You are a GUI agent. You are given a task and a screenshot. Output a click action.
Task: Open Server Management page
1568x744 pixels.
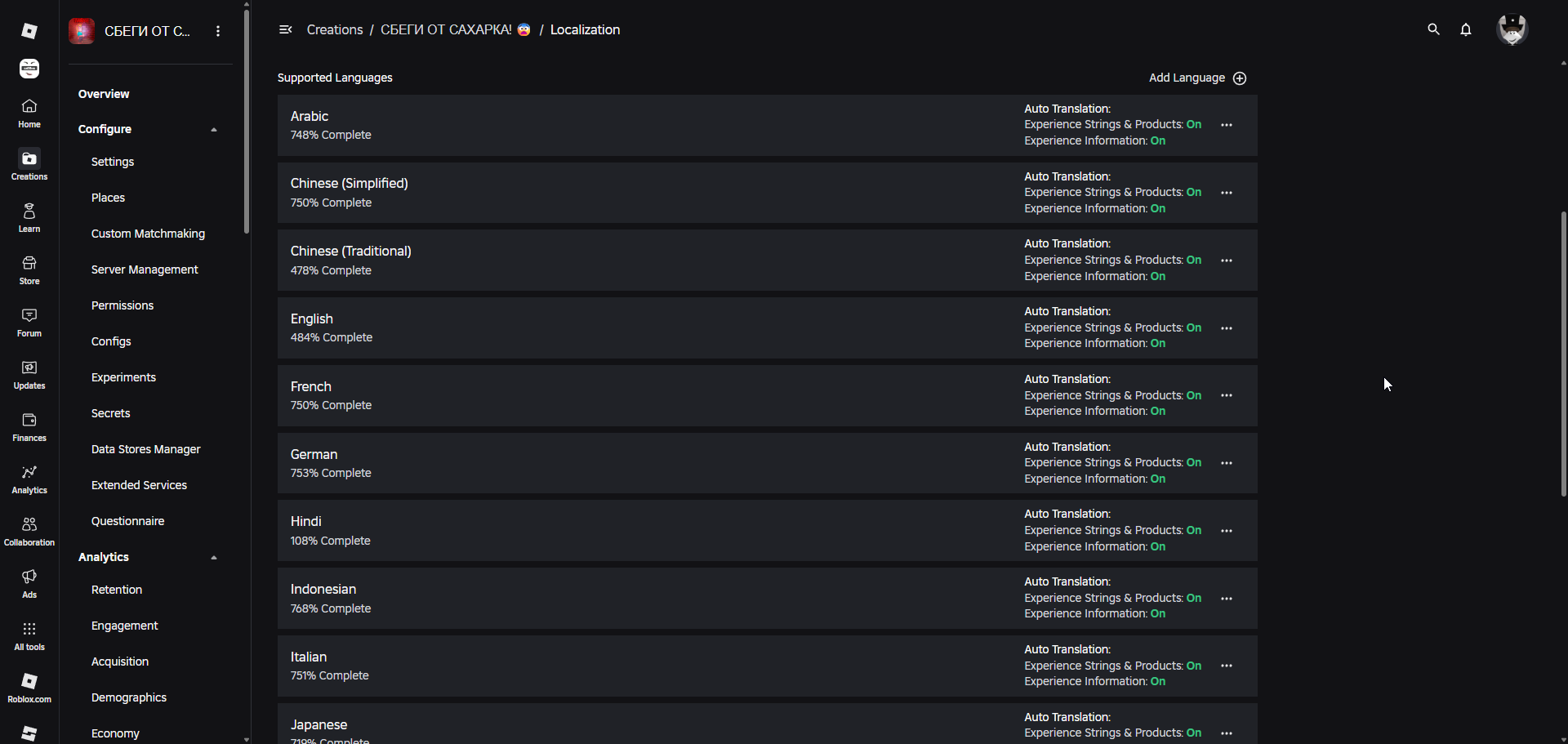[145, 270]
